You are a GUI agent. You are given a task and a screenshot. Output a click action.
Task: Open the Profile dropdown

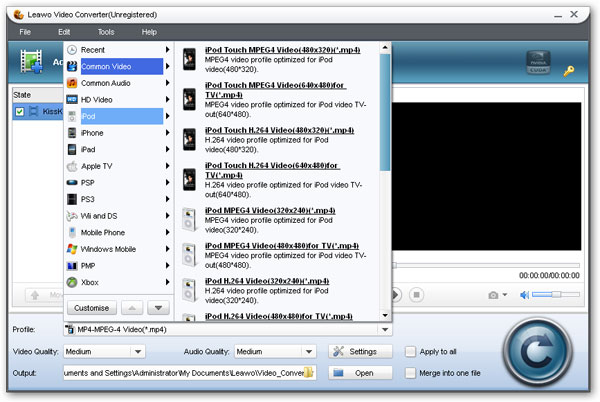click(385, 329)
